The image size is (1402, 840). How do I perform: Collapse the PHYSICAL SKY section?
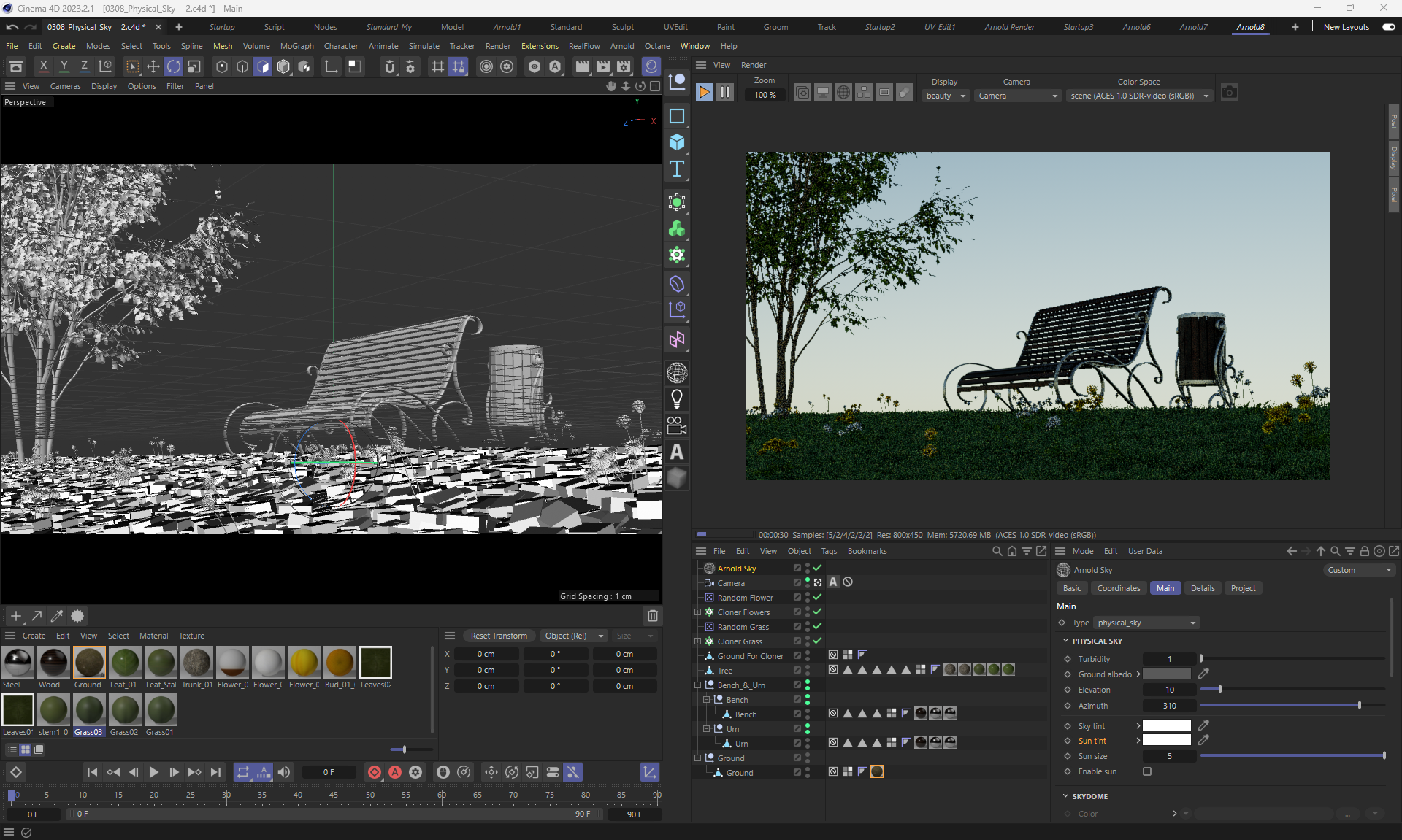1066,641
